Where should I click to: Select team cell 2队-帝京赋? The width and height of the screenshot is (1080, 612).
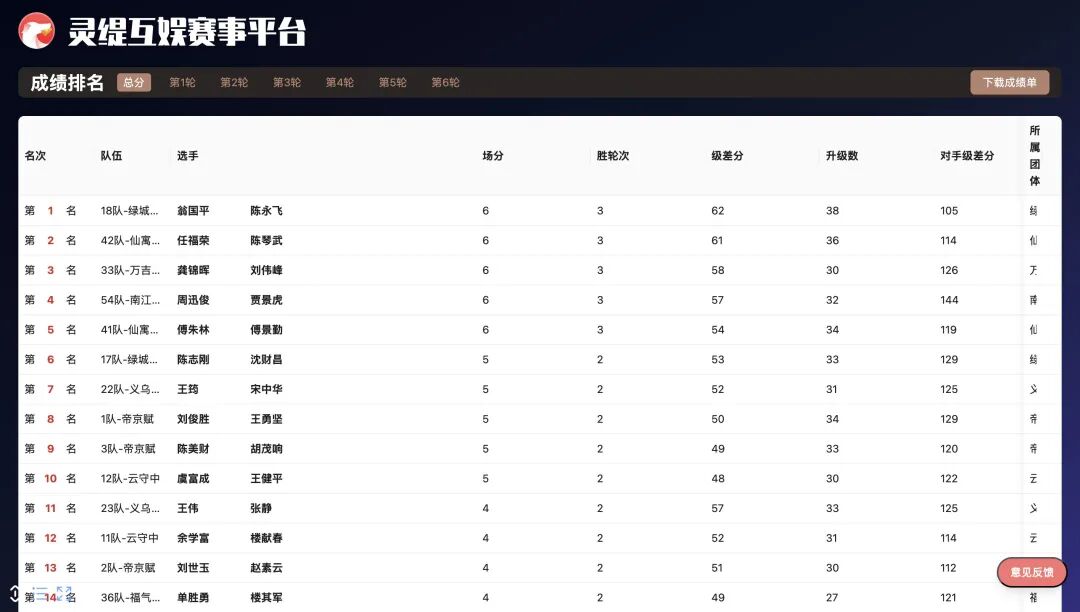click(128, 568)
